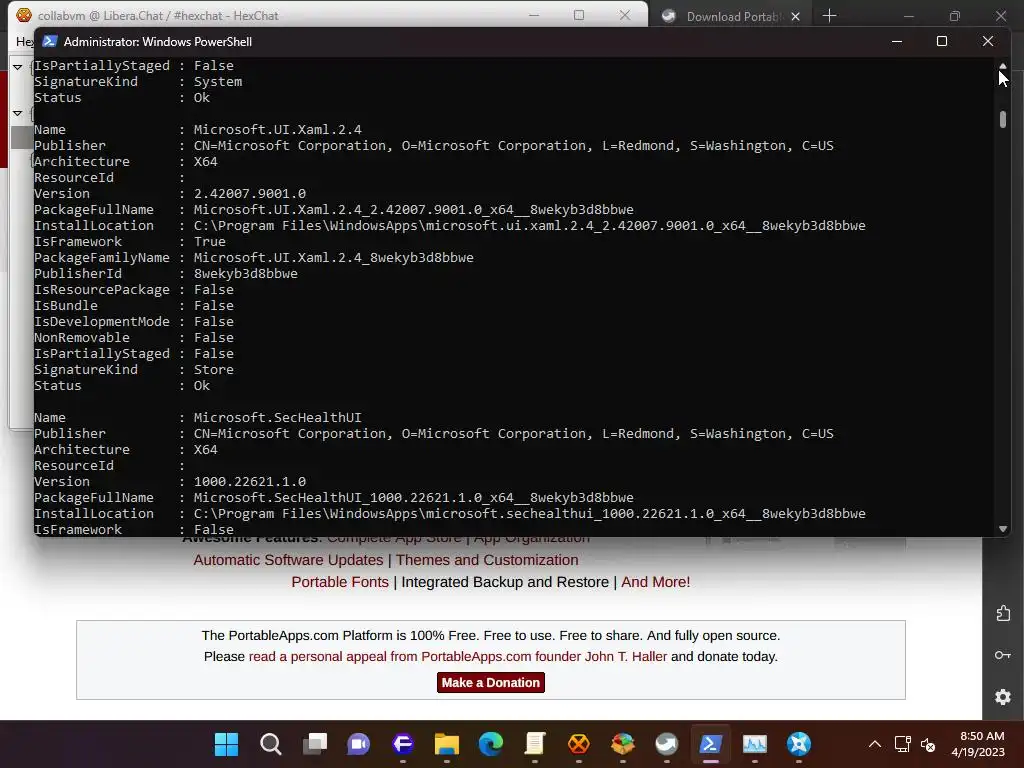This screenshot has width=1024, height=768.
Task: Open taskbar Search
Action: click(x=270, y=744)
